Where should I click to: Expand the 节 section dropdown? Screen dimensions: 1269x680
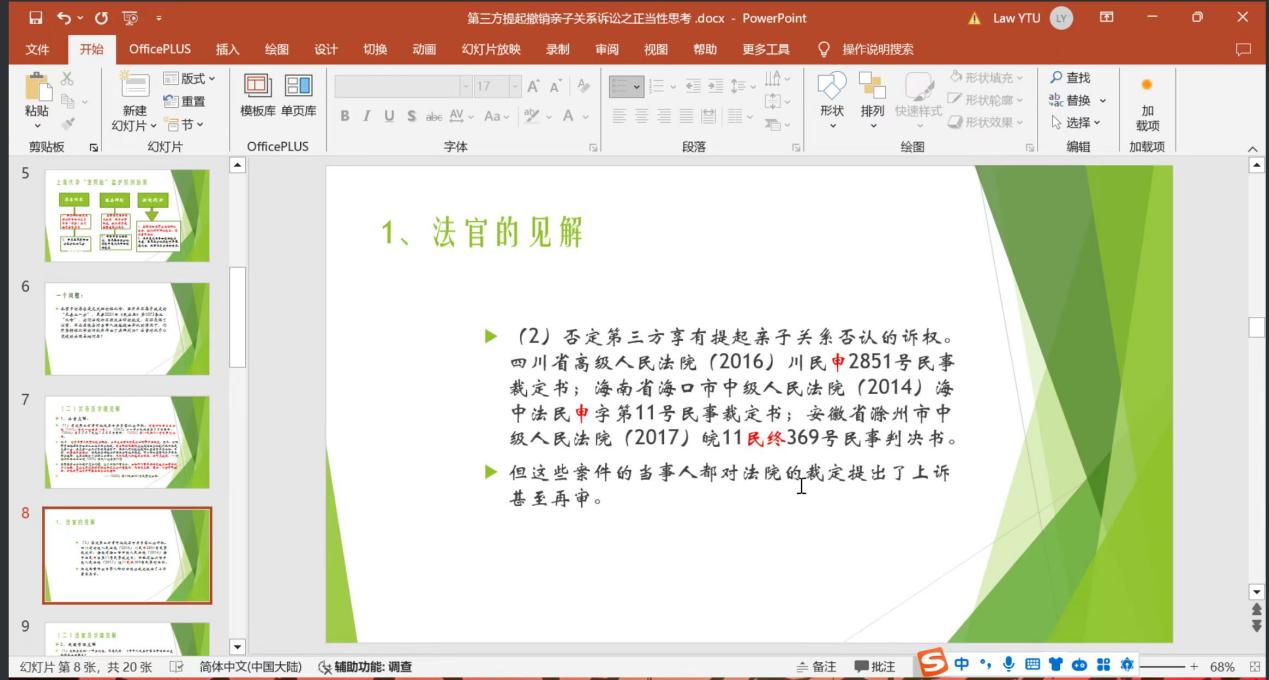point(184,124)
